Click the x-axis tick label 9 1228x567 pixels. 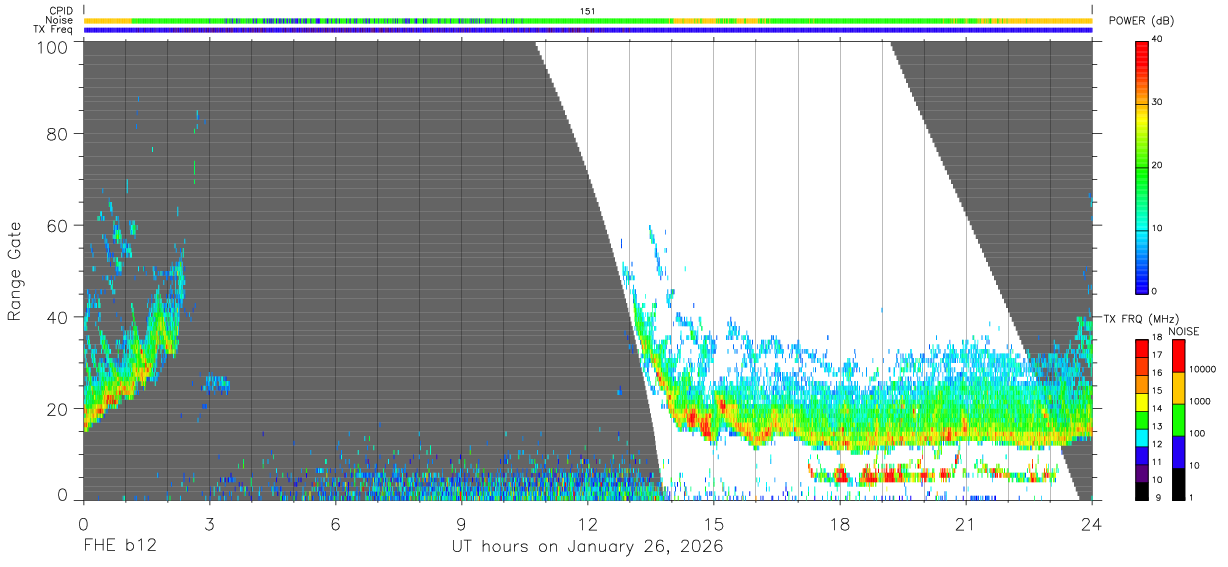[x=461, y=524]
